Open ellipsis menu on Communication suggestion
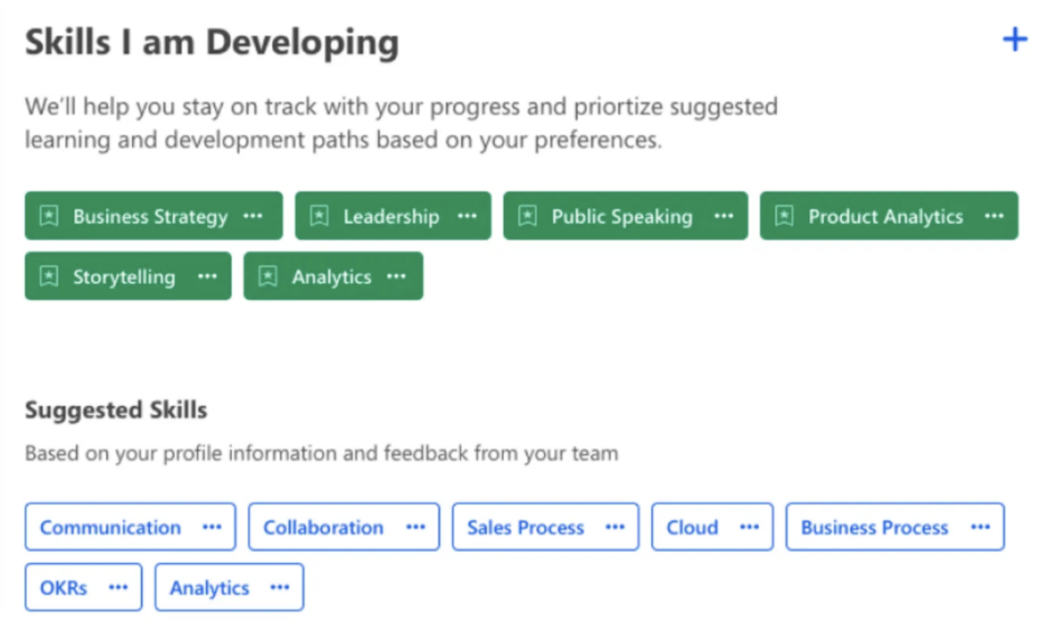Viewport: 1045px width, 627px height. [x=212, y=527]
